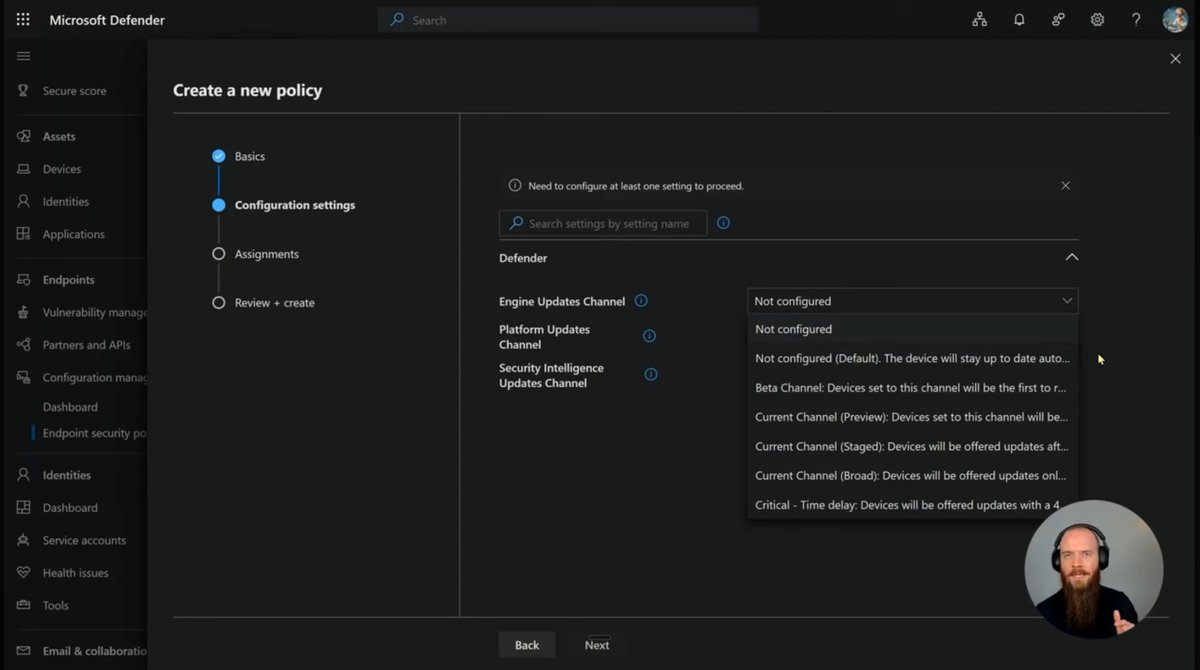The image size is (1200, 670).
Task: Click the Devices icon in sidebar
Action: [23, 169]
